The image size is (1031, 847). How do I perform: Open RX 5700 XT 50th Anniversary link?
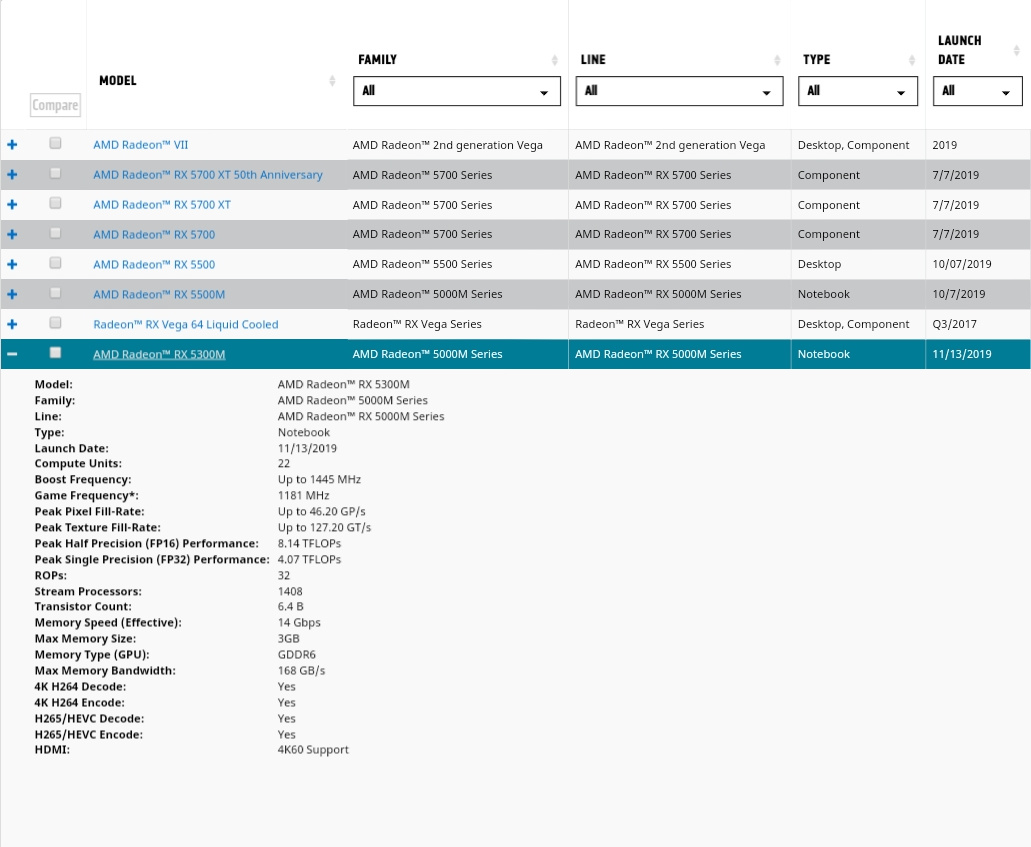[x=208, y=175]
